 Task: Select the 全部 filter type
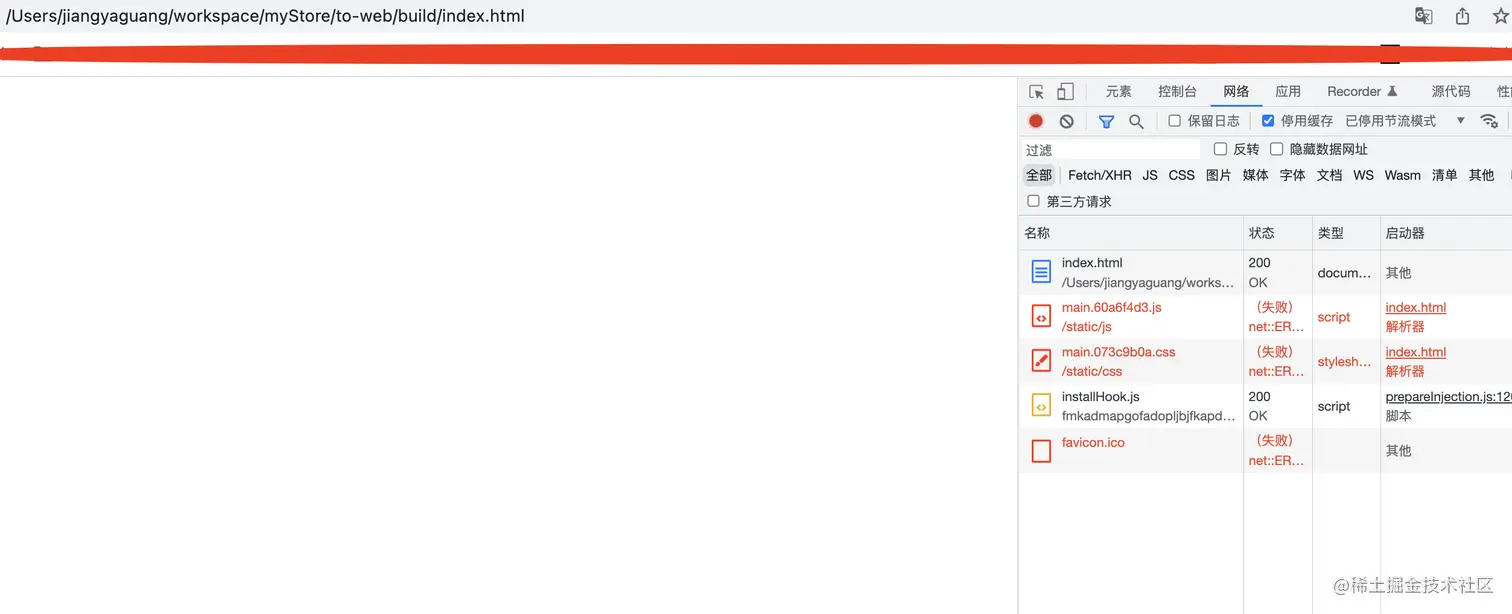(x=1039, y=175)
